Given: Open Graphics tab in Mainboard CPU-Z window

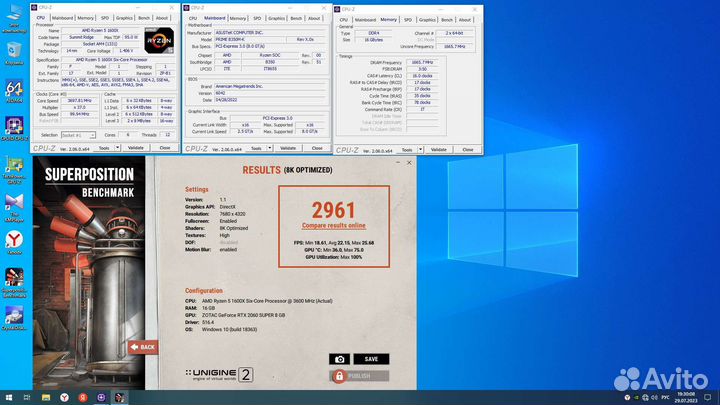Looking at the screenshot, I should 276,18.
